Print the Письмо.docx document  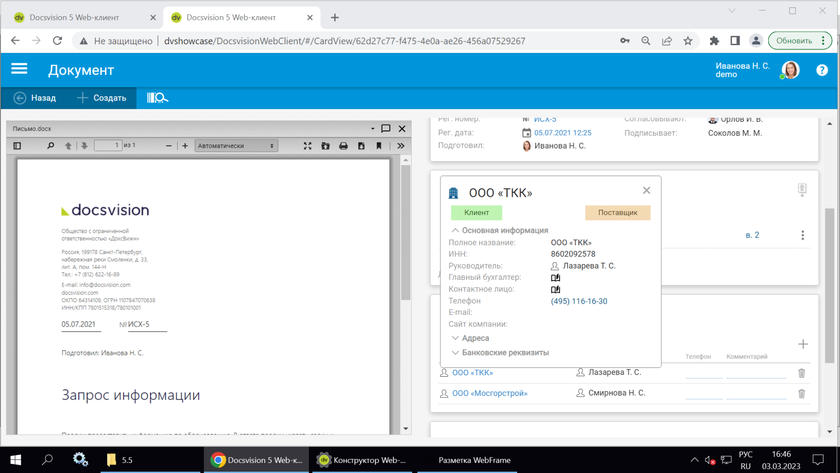(x=343, y=146)
